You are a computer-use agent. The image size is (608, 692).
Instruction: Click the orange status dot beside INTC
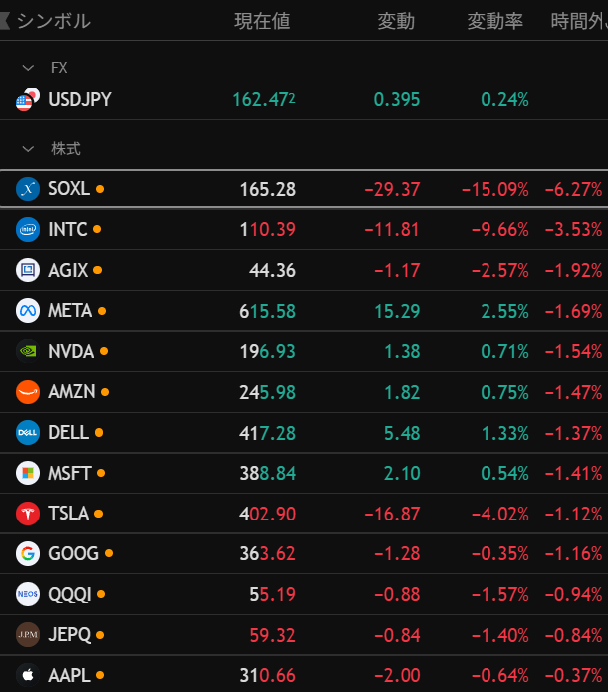(97, 229)
